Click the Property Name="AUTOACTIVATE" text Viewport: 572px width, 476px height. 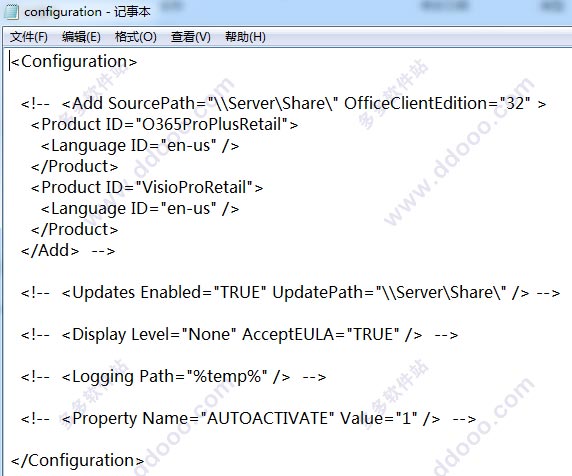[x=204, y=419]
